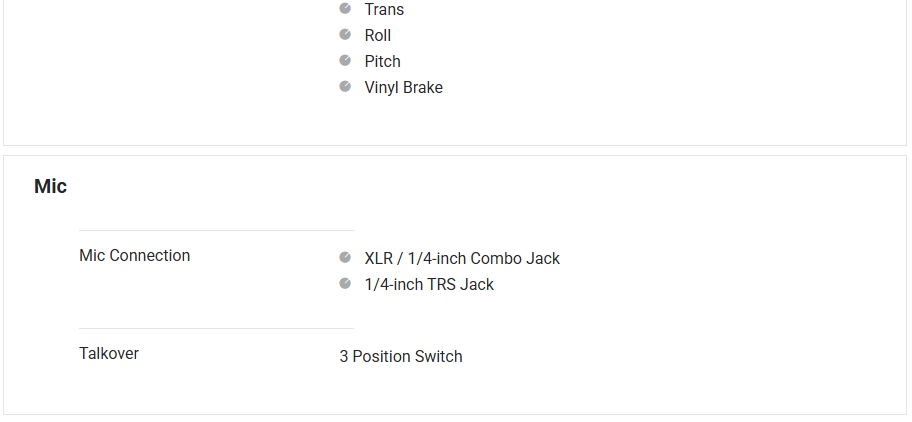Click the bullet icon beside Roll
Viewport: 912px width, 422px height.
coord(345,34)
